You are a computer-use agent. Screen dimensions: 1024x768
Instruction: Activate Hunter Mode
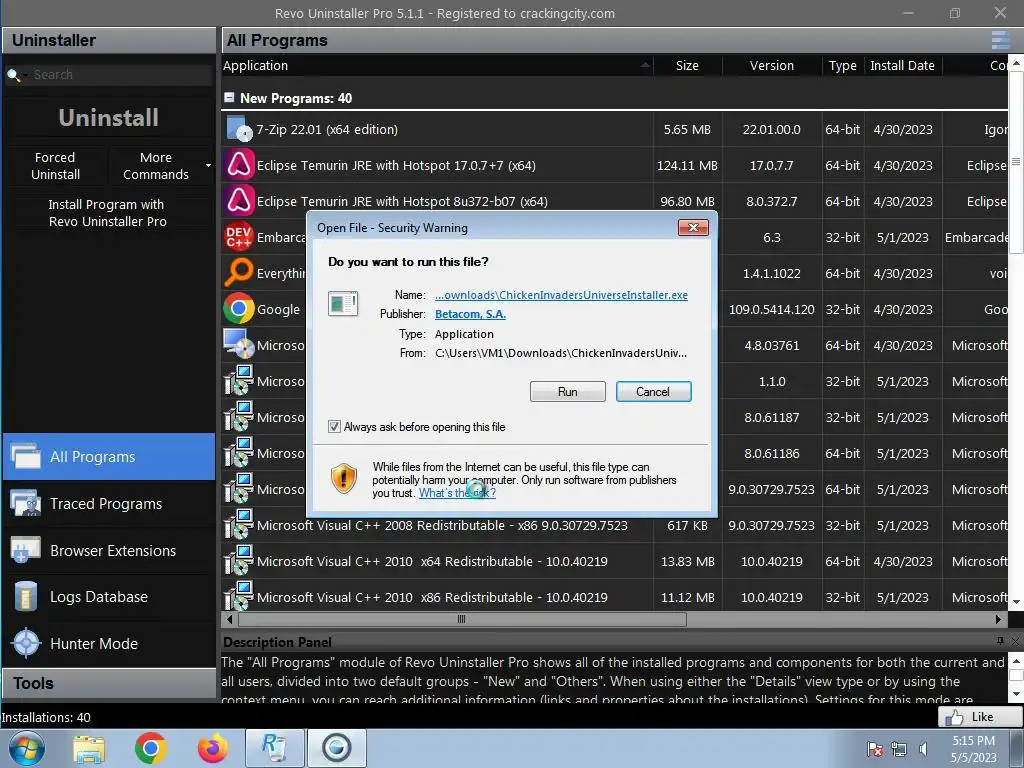tap(109, 643)
